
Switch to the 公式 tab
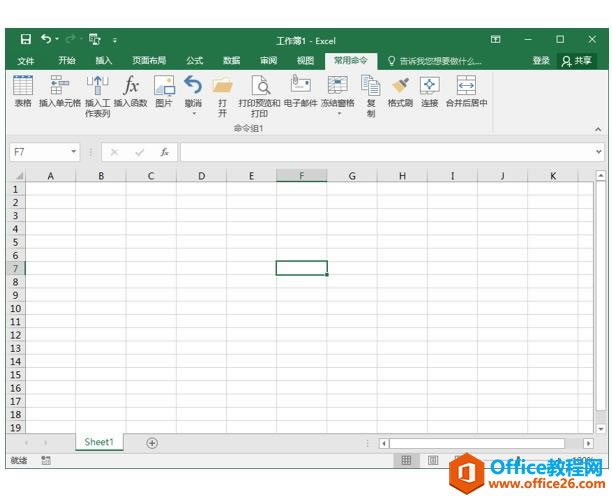click(194, 60)
